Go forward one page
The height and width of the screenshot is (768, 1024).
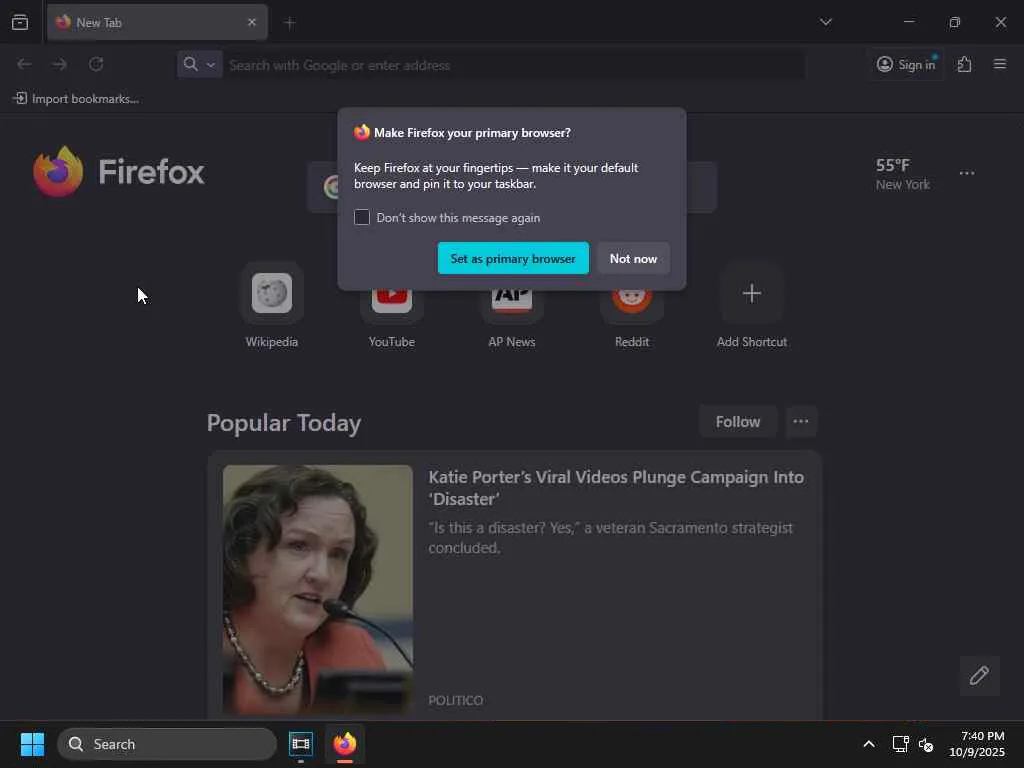[59, 64]
